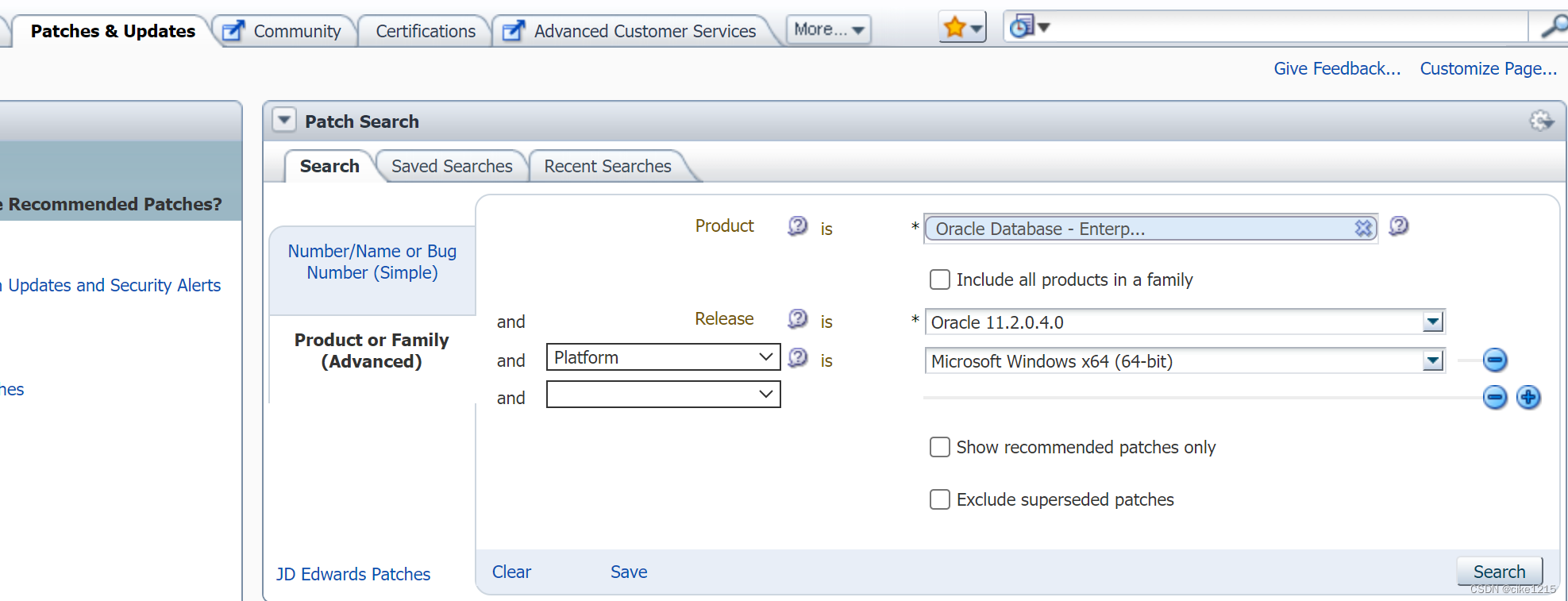Screen dimensions: 1568x601
Task: Clear the Oracle Database product selection
Action: (1363, 229)
